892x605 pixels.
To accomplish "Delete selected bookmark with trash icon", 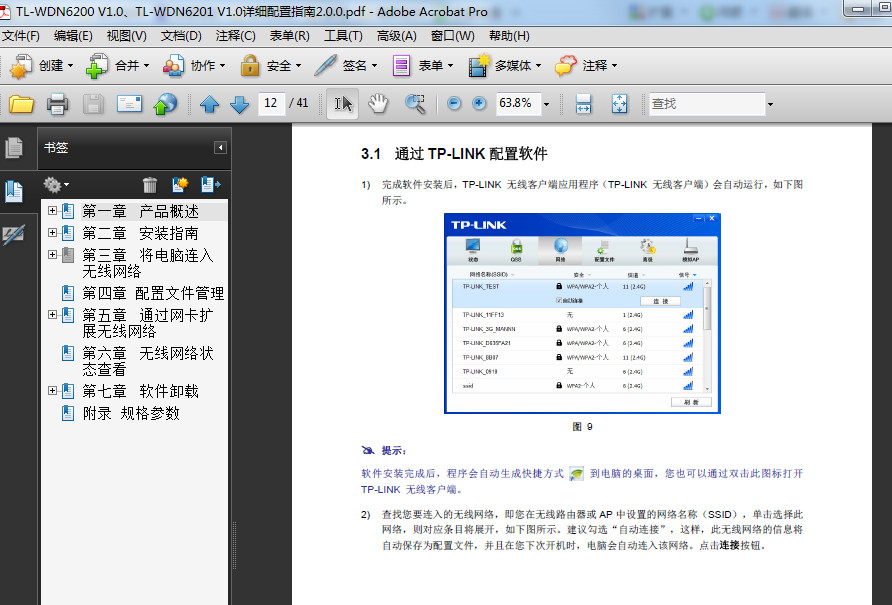I will [149, 184].
